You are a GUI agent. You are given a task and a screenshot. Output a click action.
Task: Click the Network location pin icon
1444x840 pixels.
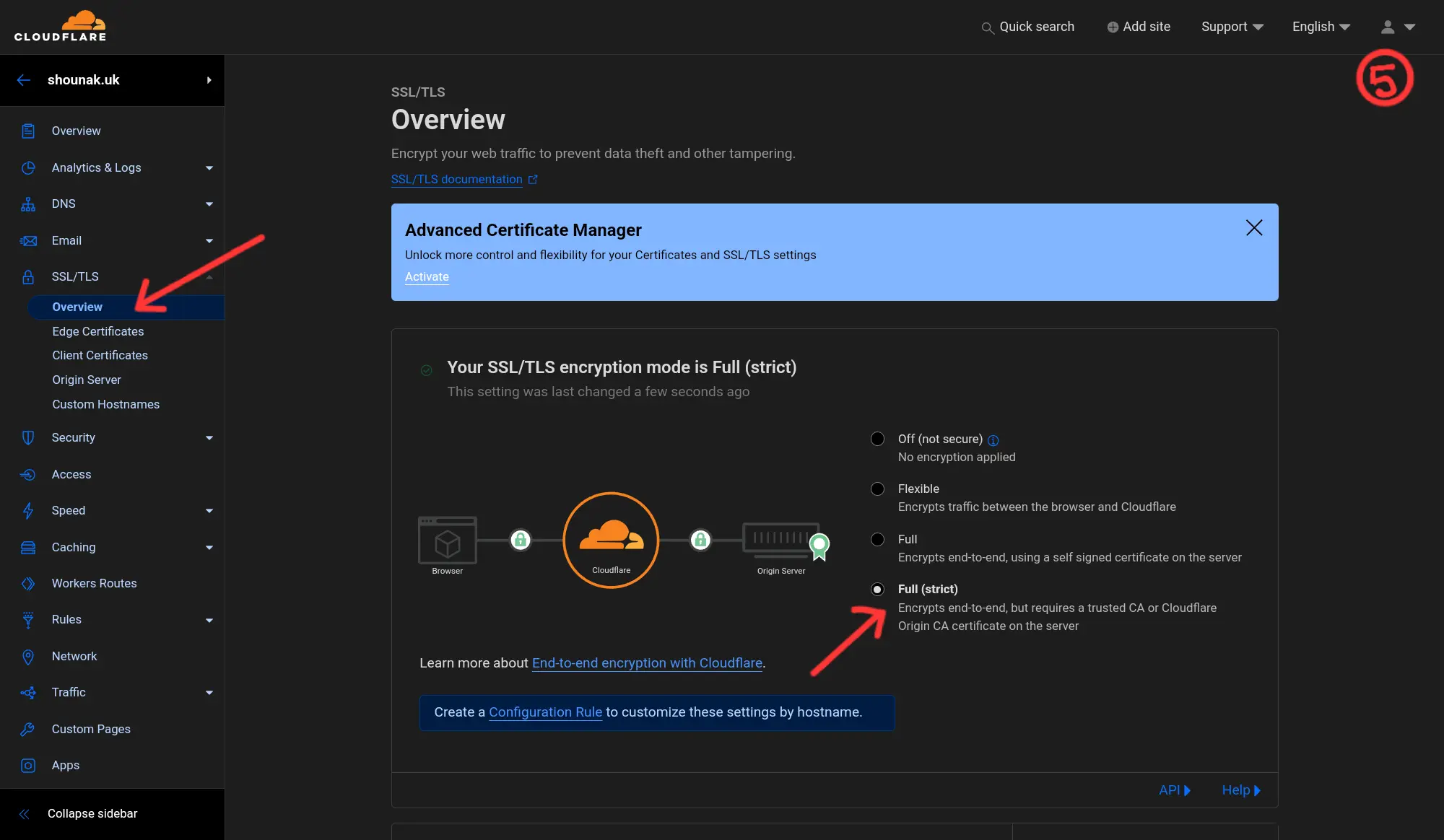tap(28, 656)
